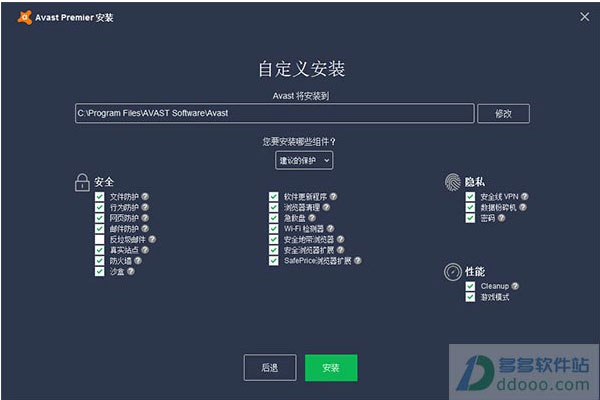
Task: Click the help icon next to 急救盘
Action: coord(312,218)
